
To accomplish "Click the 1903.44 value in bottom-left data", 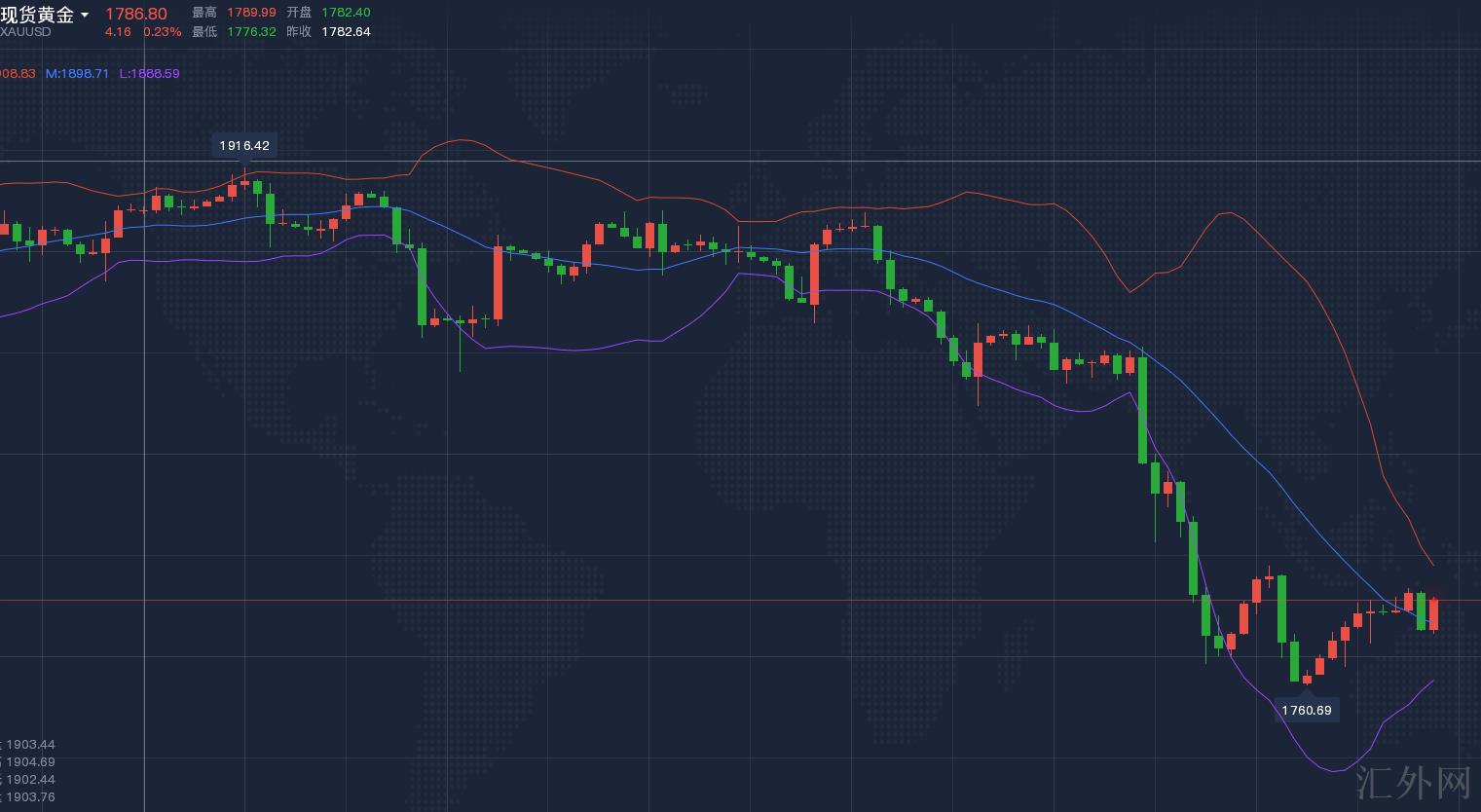I will [x=30, y=745].
